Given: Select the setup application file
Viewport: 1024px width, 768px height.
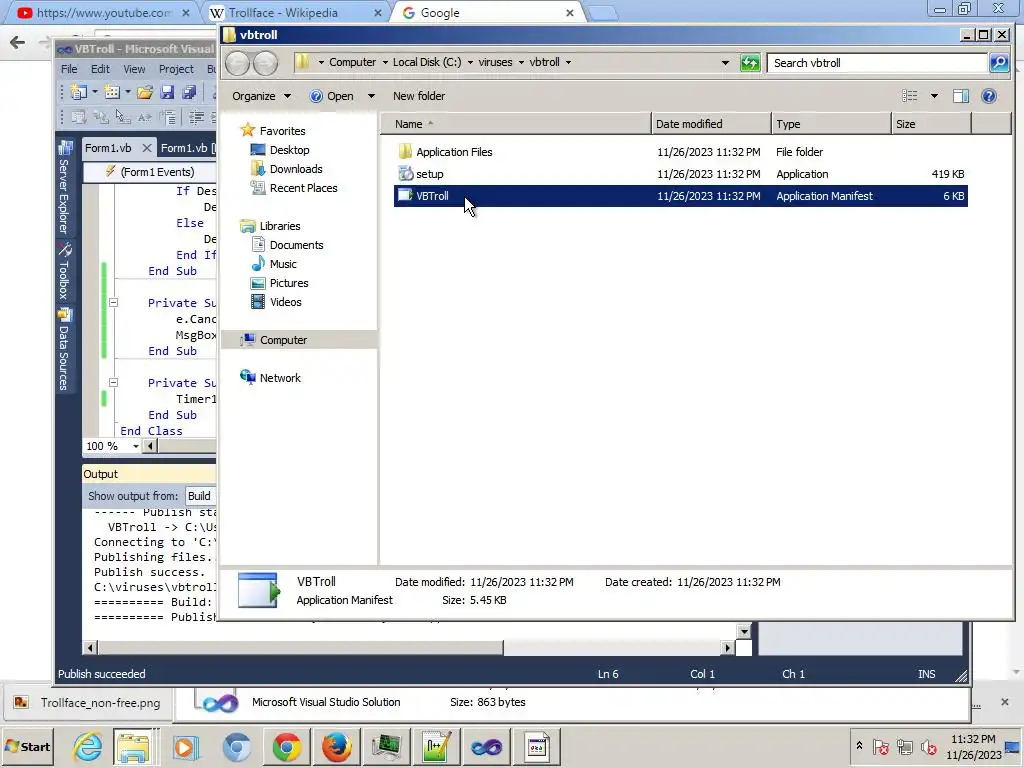Looking at the screenshot, I should click(680, 174).
